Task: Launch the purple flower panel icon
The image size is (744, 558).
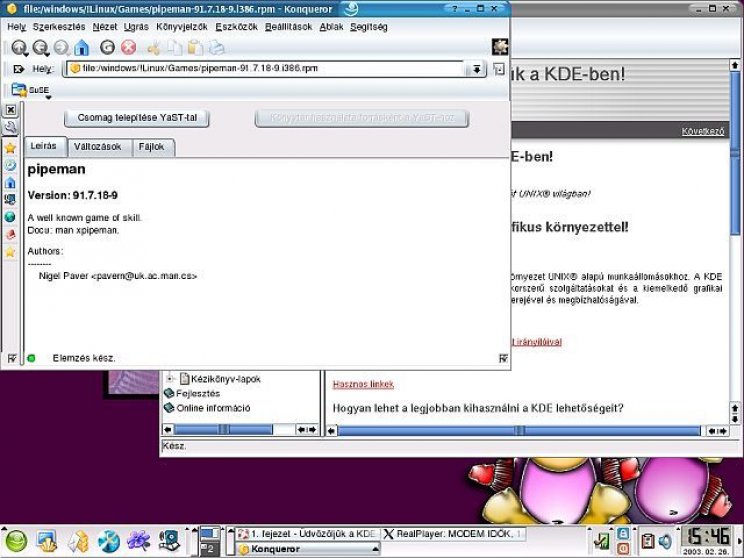Action: tap(139, 541)
